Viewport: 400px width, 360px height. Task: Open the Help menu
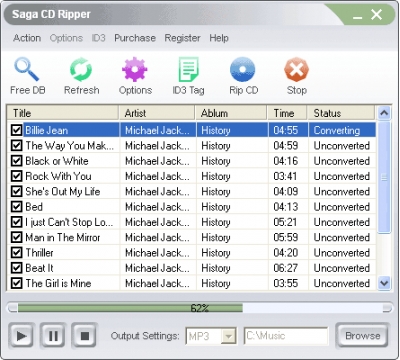(x=219, y=38)
